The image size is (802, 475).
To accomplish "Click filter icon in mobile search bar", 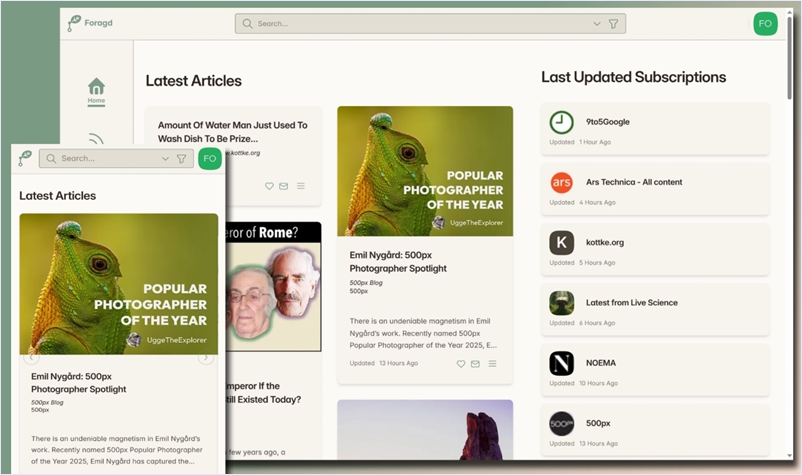I will click(x=181, y=159).
